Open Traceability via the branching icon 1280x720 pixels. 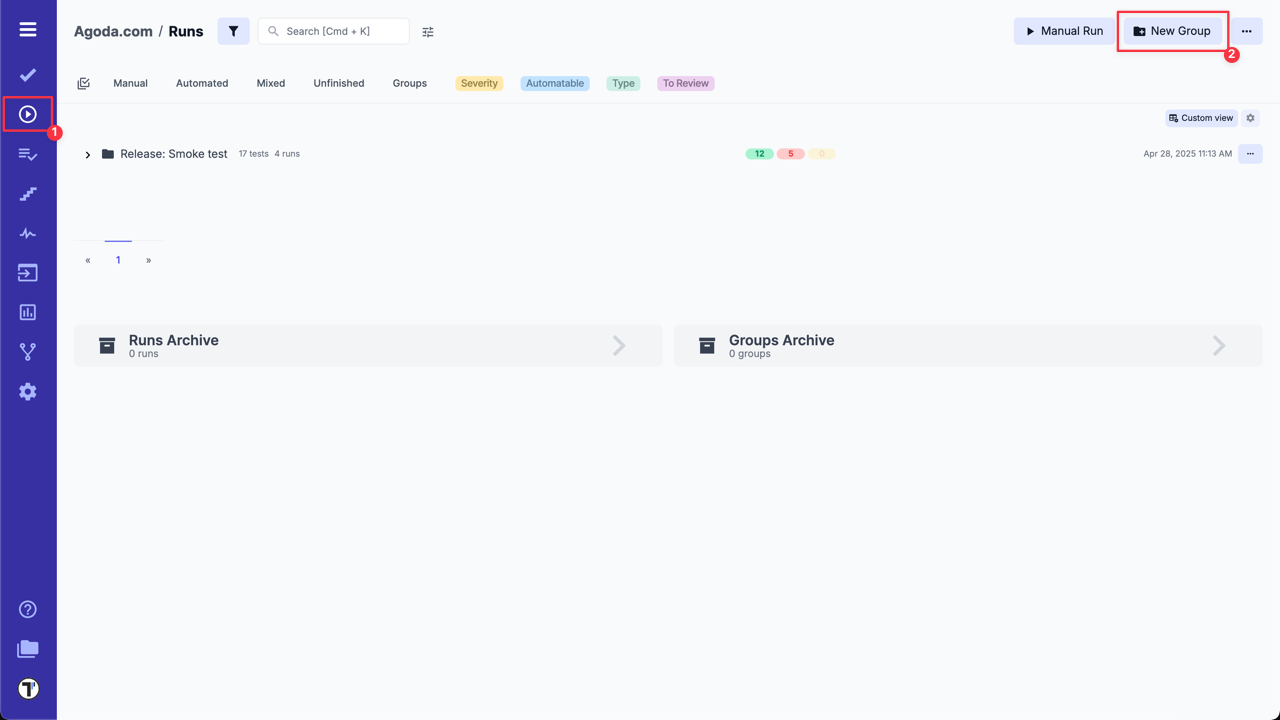[x=27, y=351]
